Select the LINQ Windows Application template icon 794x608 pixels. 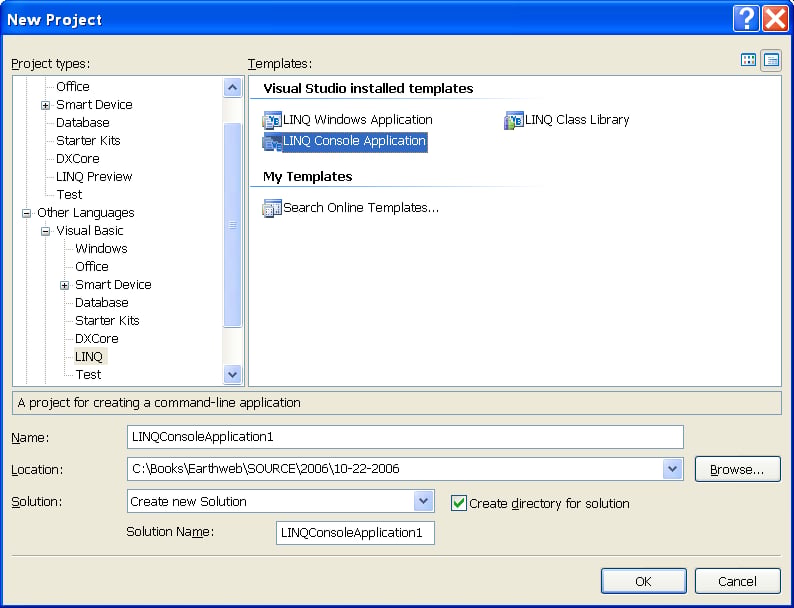coord(272,120)
